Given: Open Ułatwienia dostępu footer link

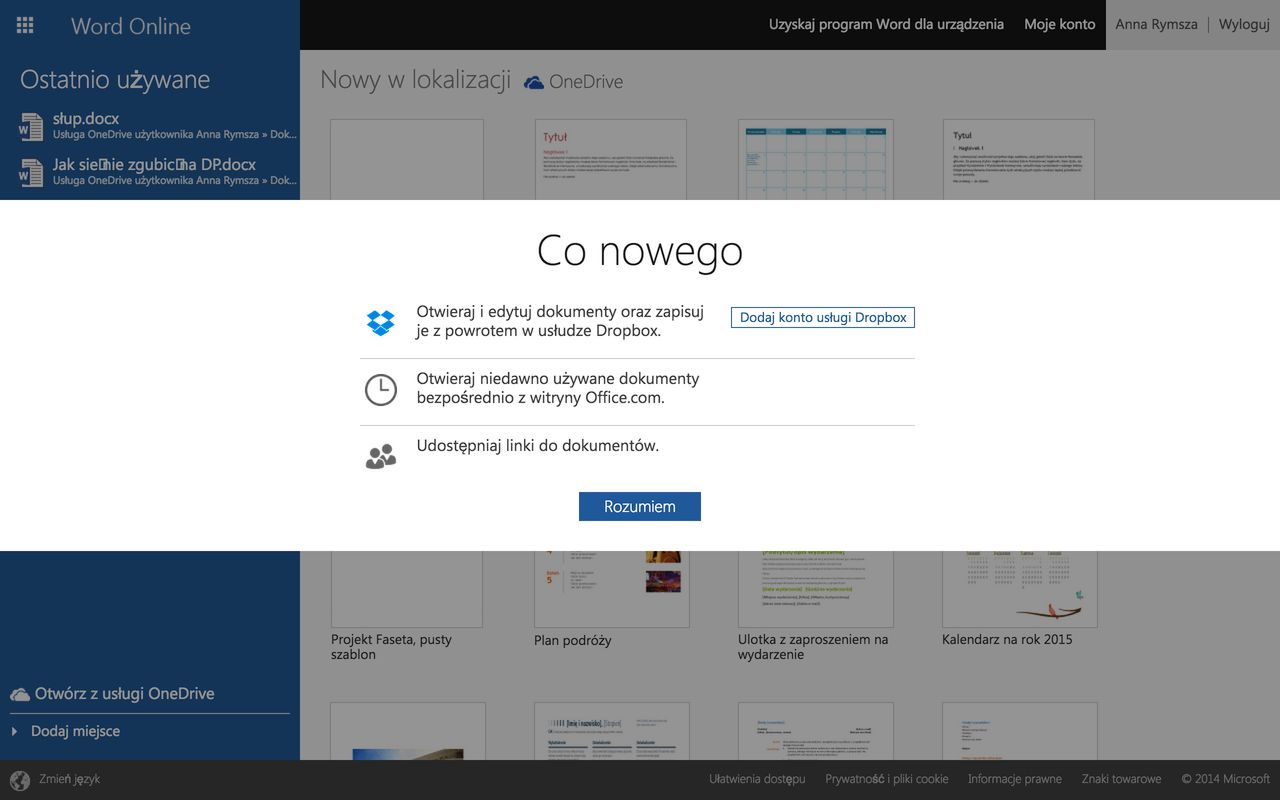Looking at the screenshot, I should 757,779.
